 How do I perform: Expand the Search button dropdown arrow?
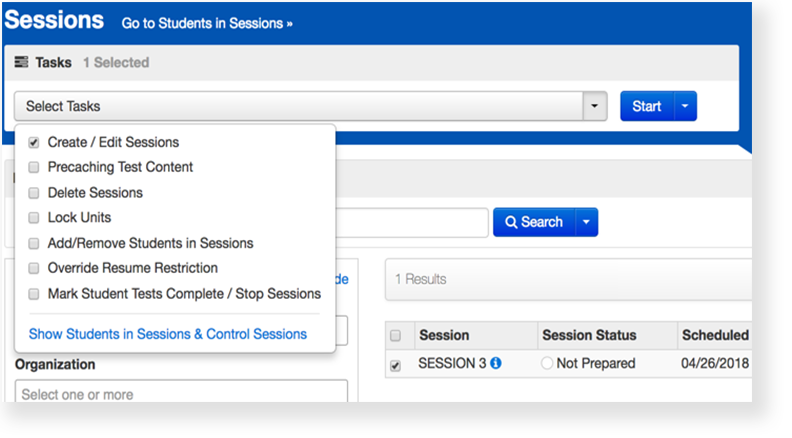[x=586, y=222]
